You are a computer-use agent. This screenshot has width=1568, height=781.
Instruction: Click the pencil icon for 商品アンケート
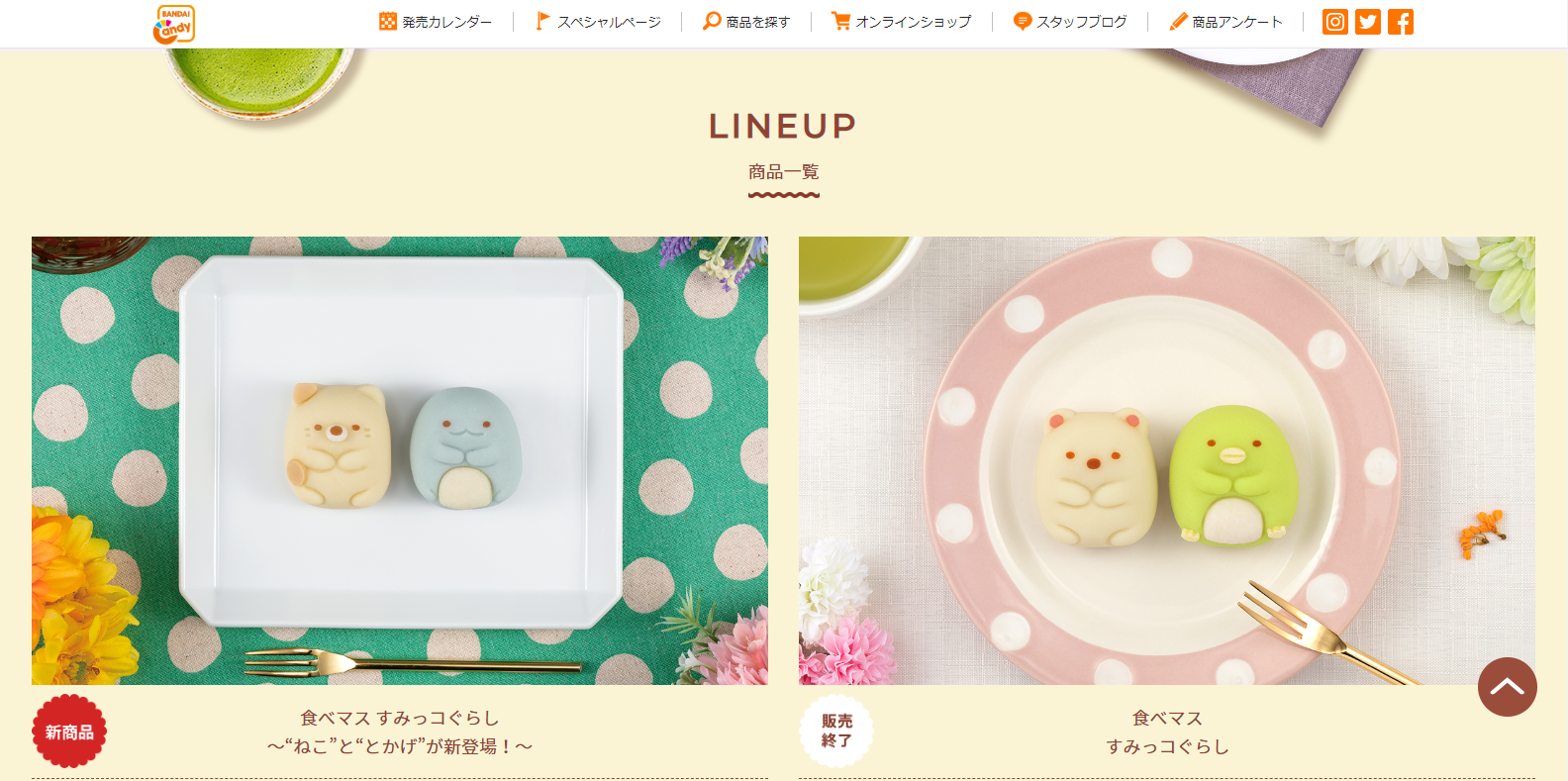[1178, 21]
